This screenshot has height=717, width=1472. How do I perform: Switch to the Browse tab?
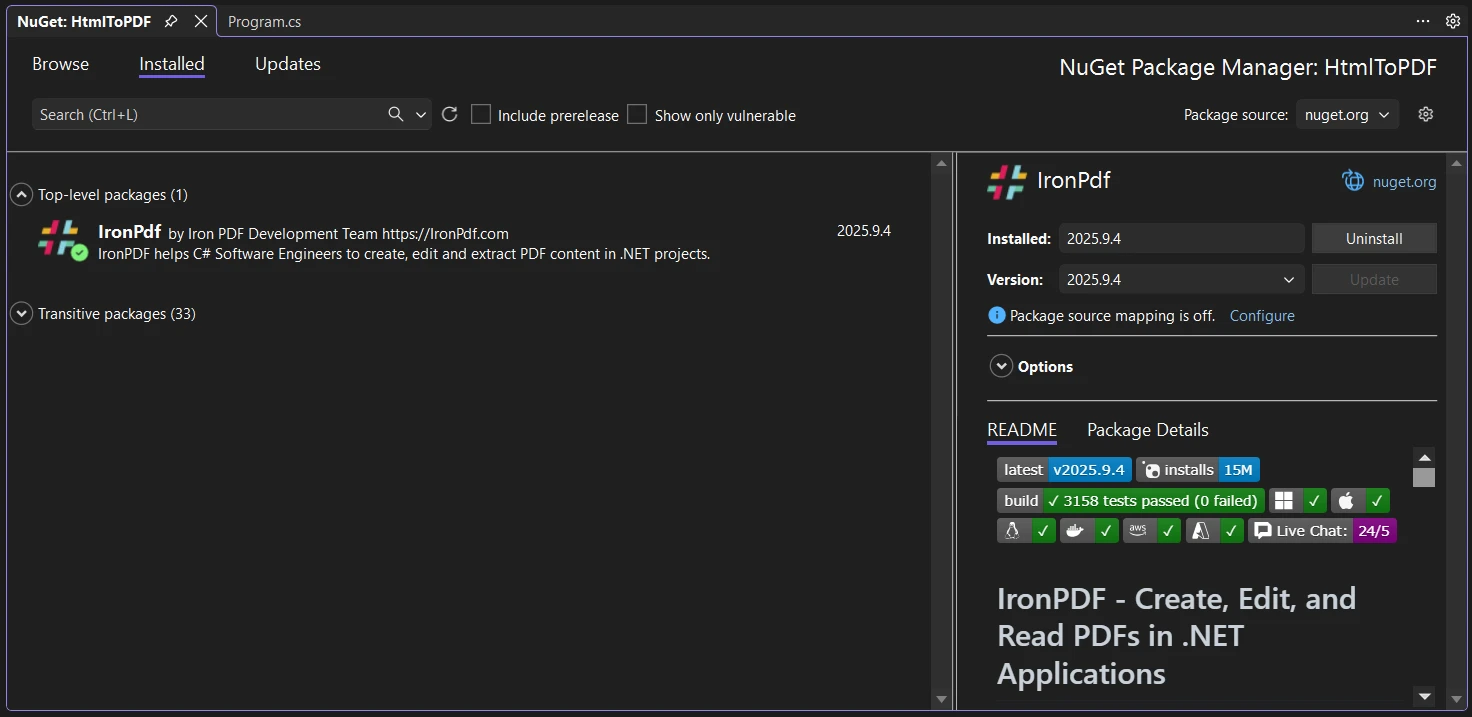click(x=60, y=64)
